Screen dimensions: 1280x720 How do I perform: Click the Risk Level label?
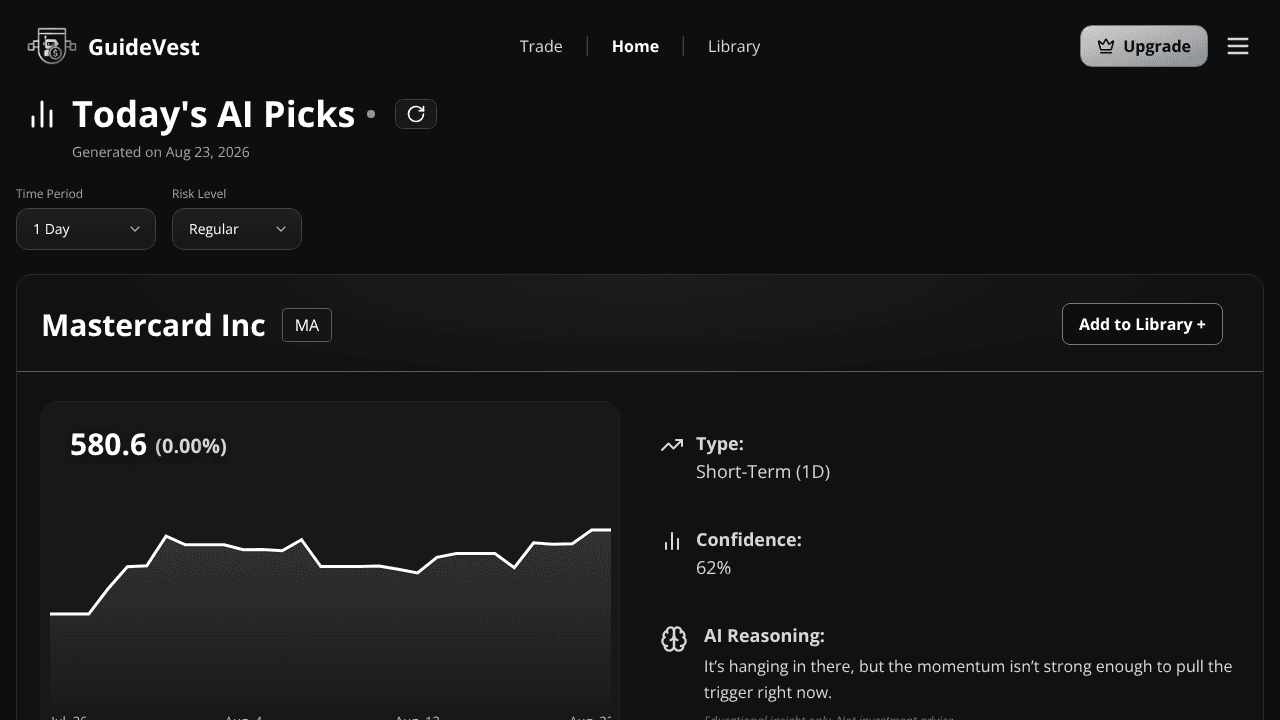(x=199, y=194)
